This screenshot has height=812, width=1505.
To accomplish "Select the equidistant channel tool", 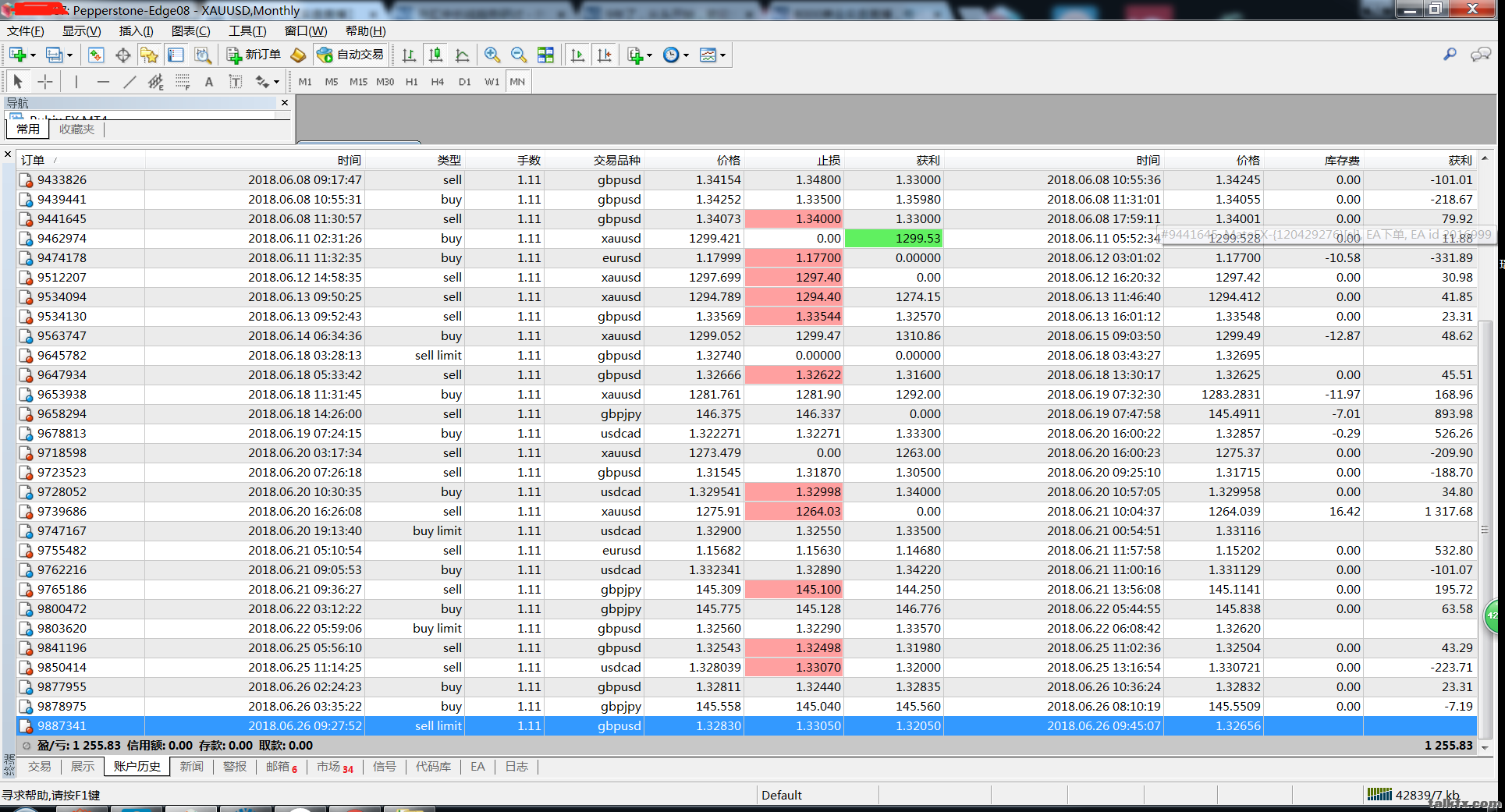I will pos(156,81).
